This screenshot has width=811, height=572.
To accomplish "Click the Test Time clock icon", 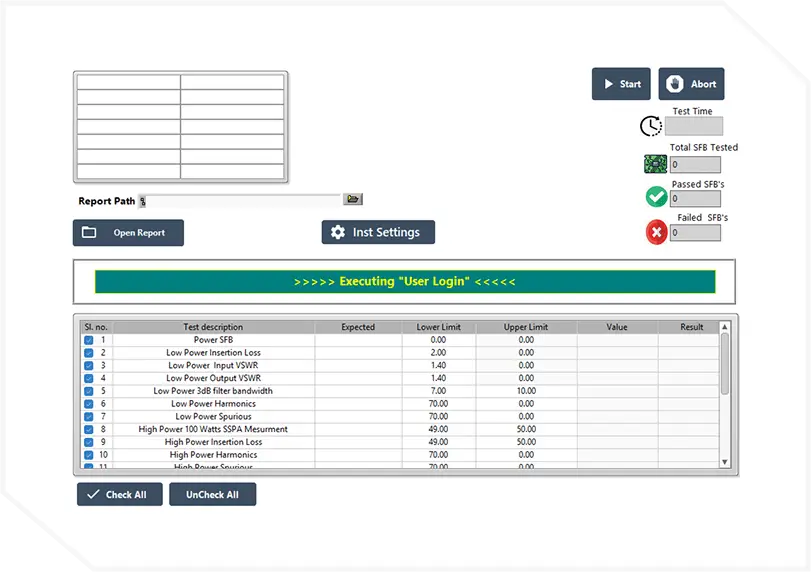I will pyautogui.click(x=651, y=126).
